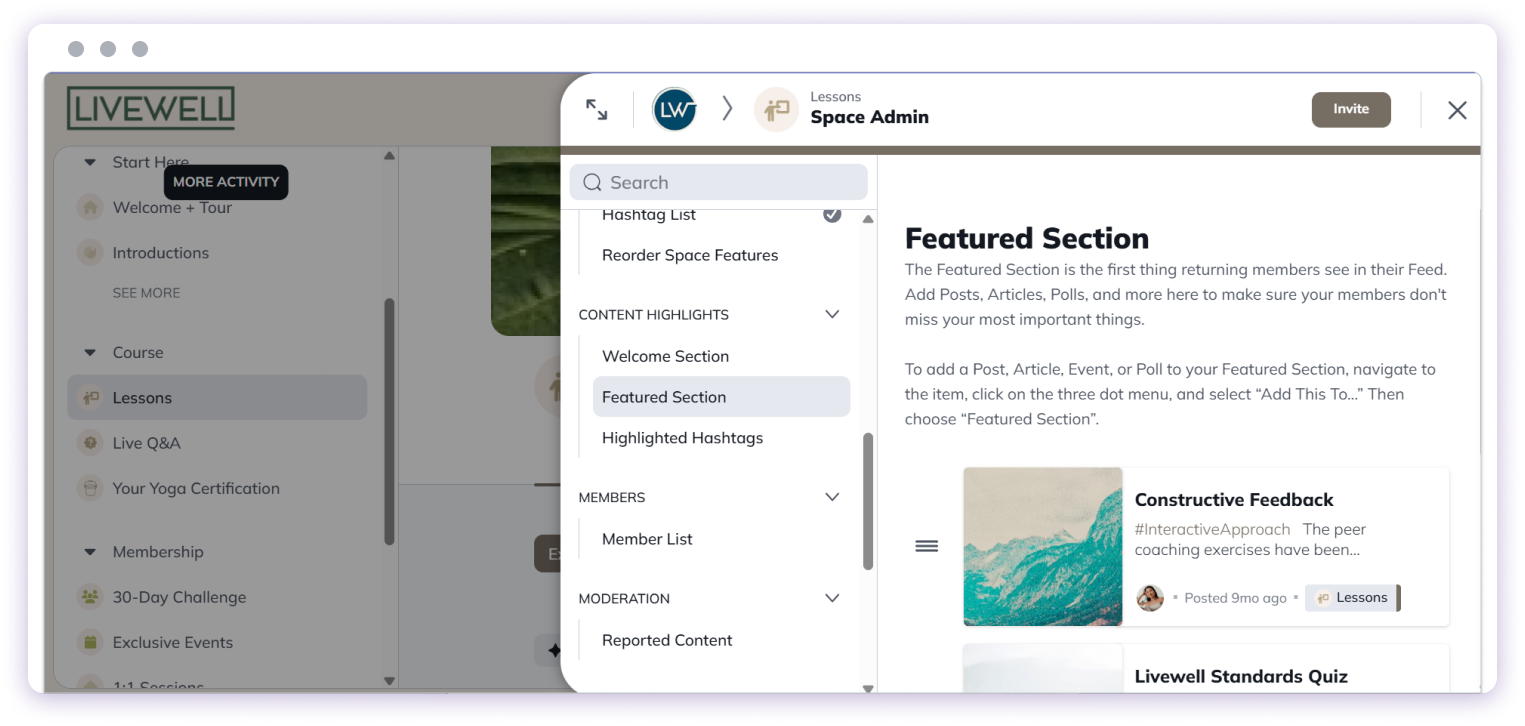Collapse the Course group in the sidebar

[x=91, y=352]
